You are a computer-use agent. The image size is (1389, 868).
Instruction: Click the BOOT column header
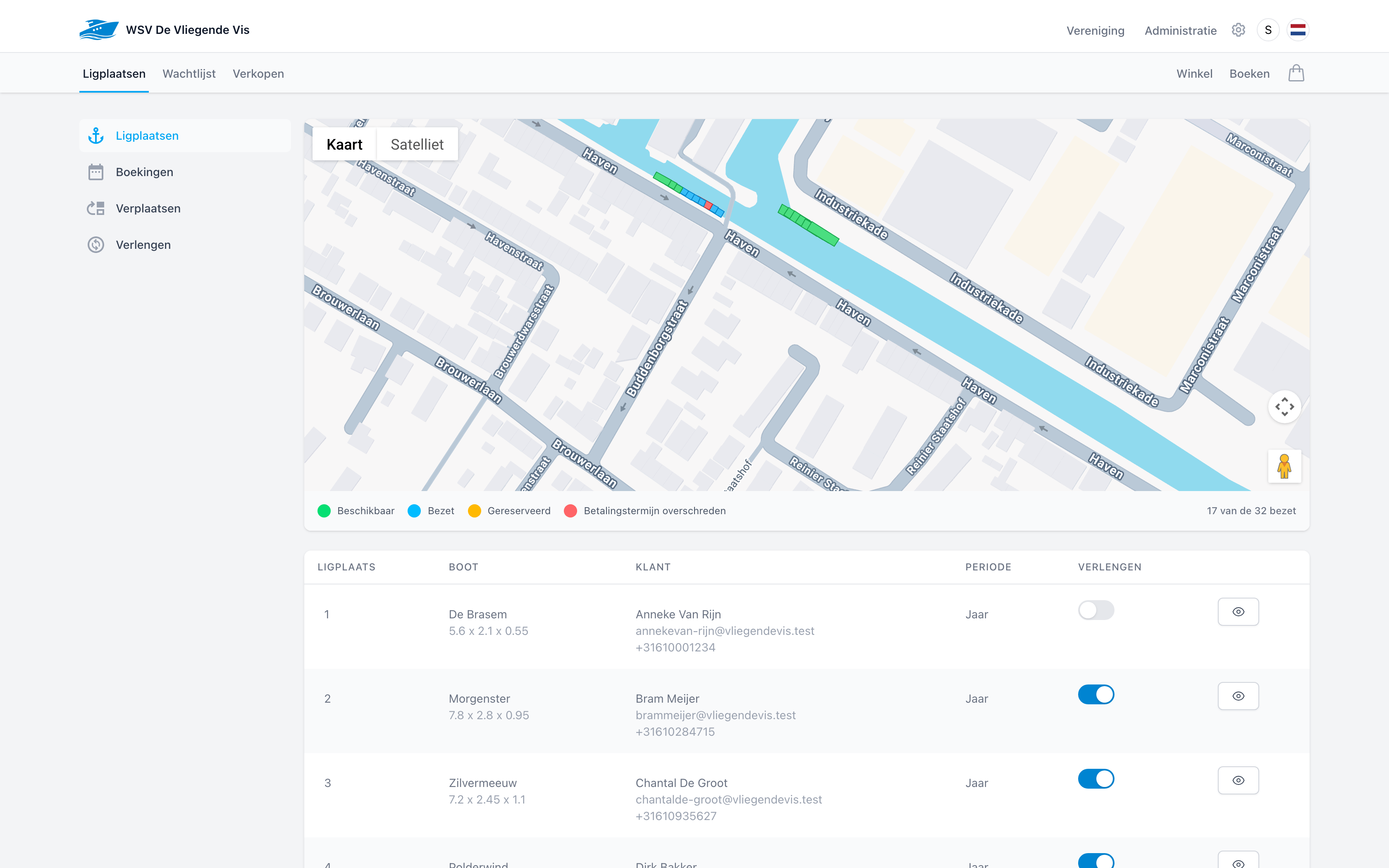(x=463, y=567)
